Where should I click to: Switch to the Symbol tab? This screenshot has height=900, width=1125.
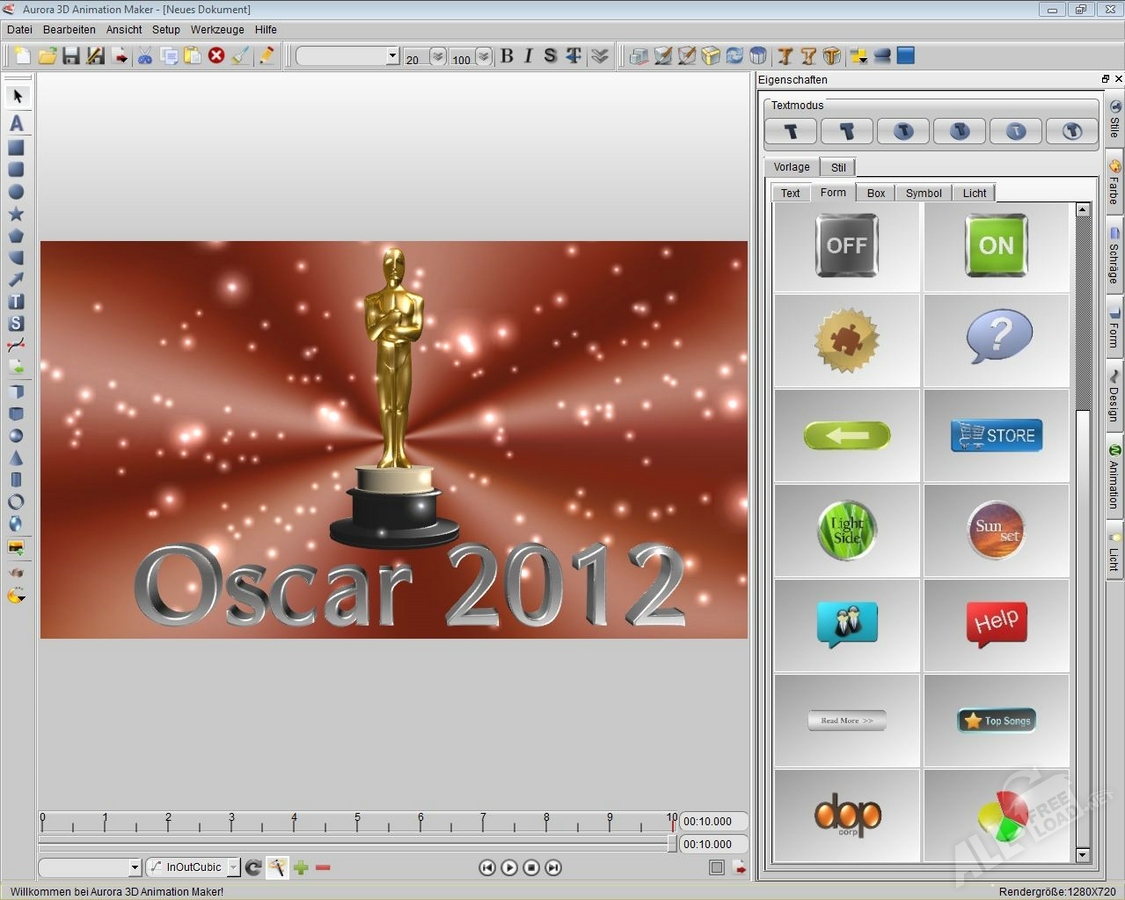tap(922, 192)
